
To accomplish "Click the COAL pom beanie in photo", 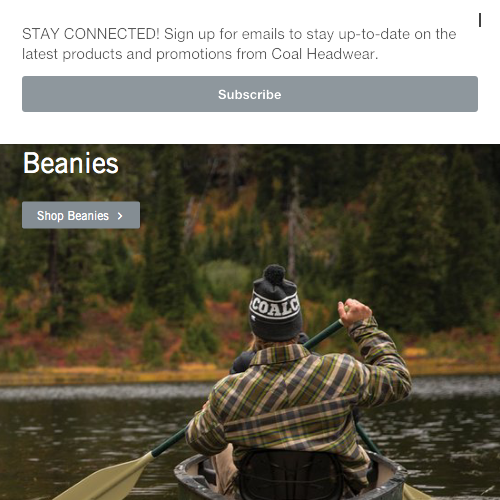I will pos(275,303).
